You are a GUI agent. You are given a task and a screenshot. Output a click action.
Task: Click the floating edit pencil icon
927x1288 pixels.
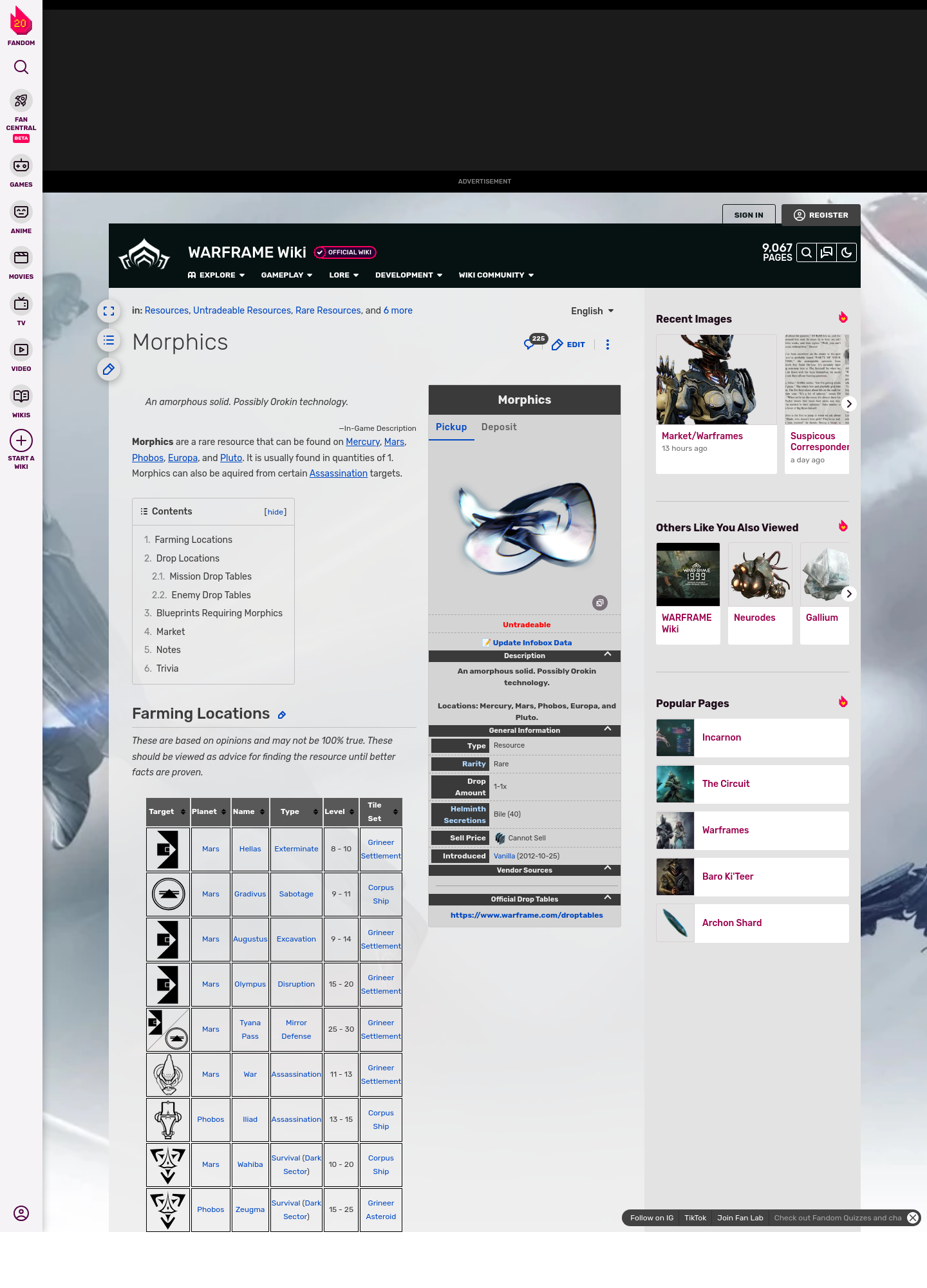tap(109, 369)
